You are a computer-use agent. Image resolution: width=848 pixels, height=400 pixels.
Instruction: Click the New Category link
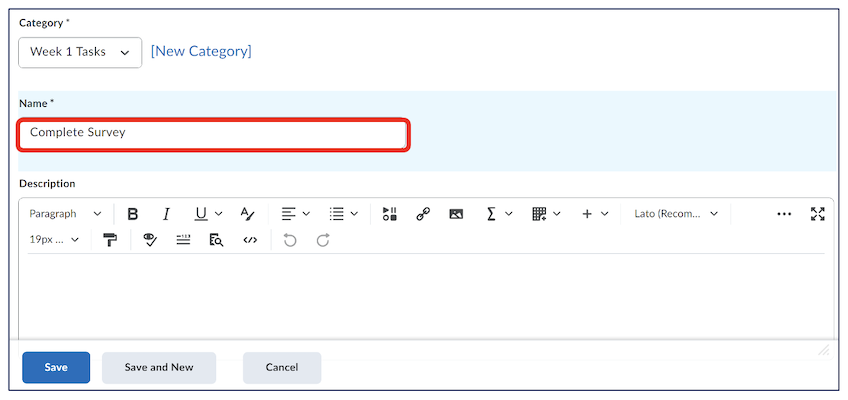pos(201,51)
